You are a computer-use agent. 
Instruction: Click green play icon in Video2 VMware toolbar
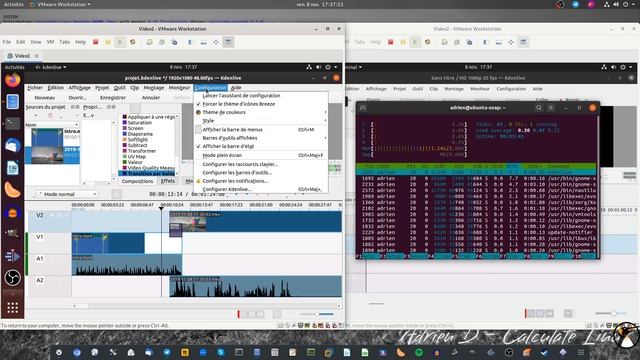[x=415, y=42]
